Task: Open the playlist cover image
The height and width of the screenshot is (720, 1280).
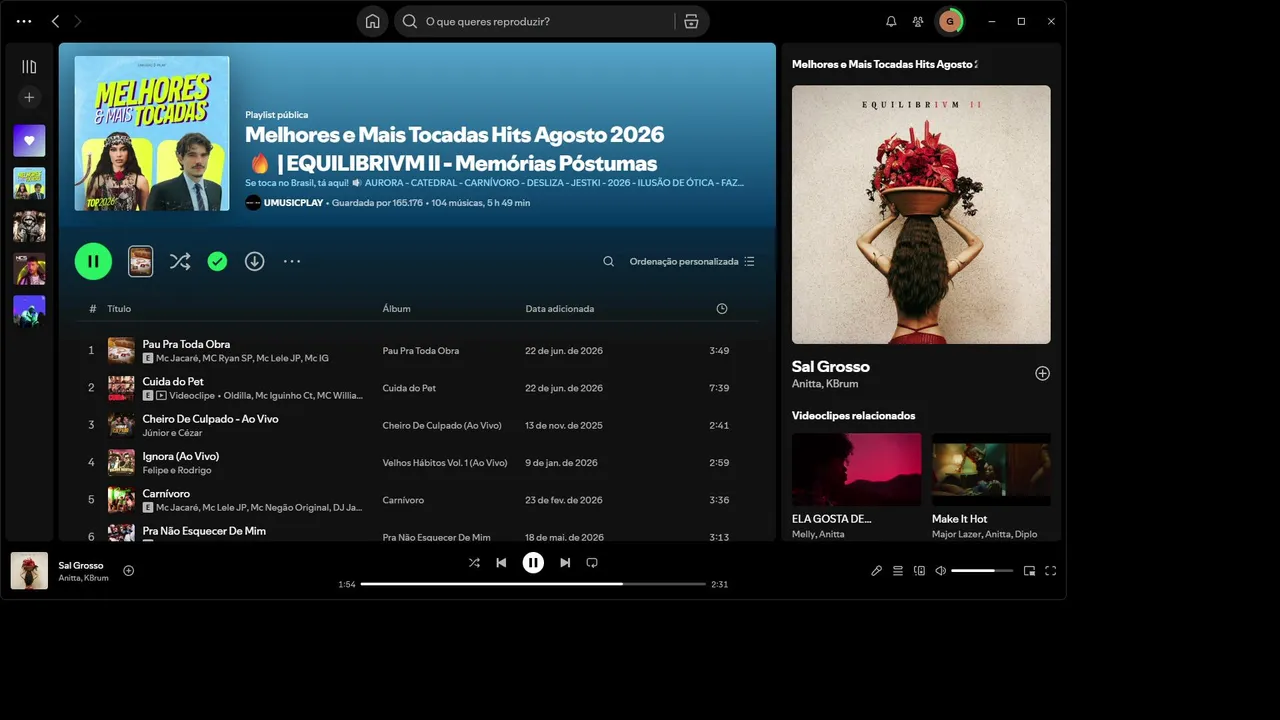Action: [x=152, y=133]
